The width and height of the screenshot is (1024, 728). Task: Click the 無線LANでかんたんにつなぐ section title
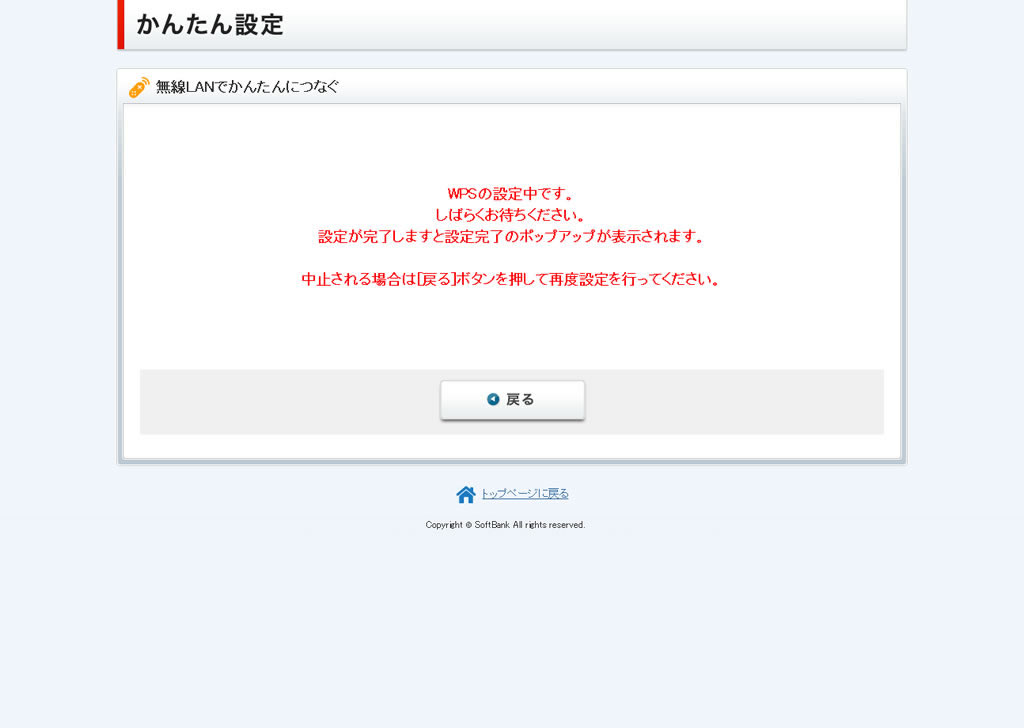click(247, 87)
